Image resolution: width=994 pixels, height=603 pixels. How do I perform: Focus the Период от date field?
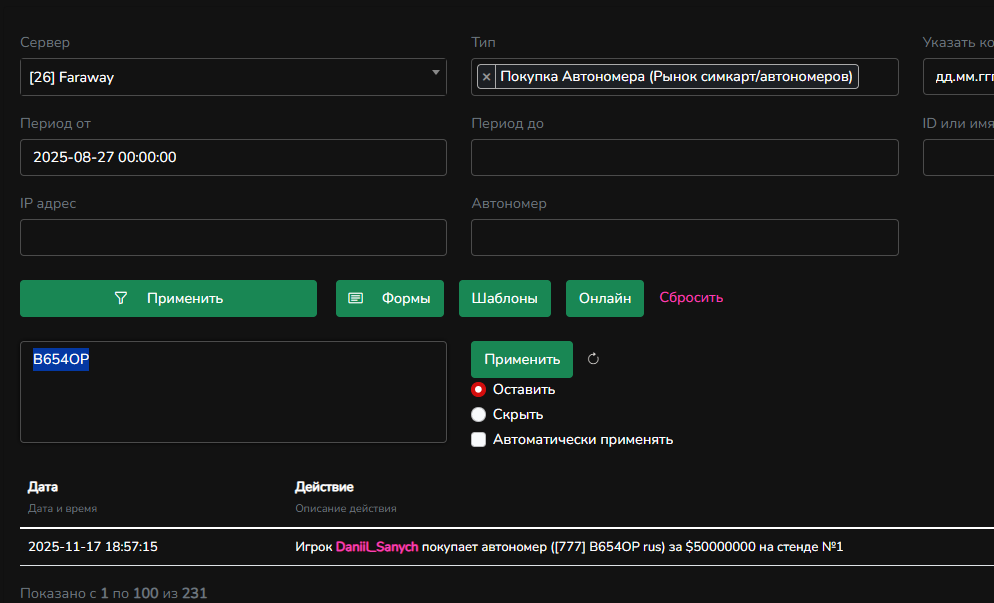[x=233, y=157]
